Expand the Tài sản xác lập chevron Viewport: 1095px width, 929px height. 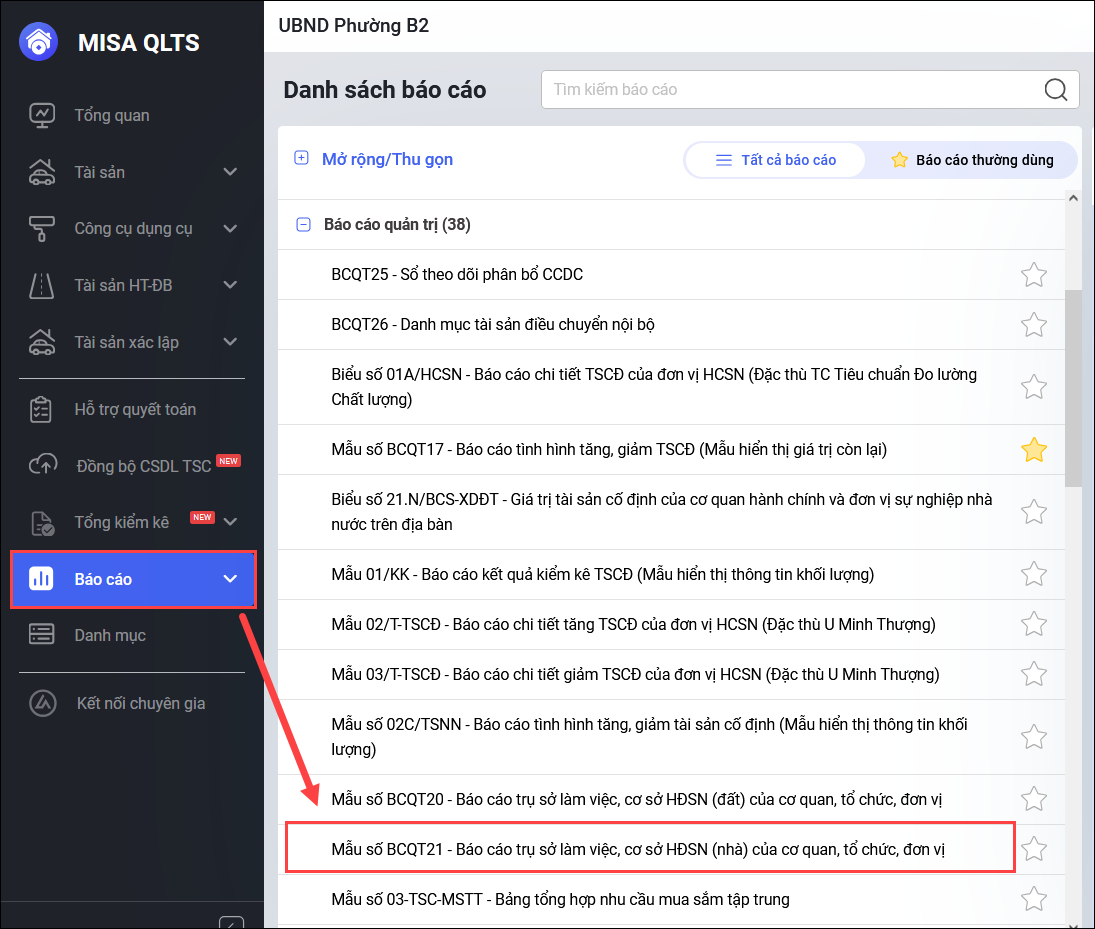point(230,342)
